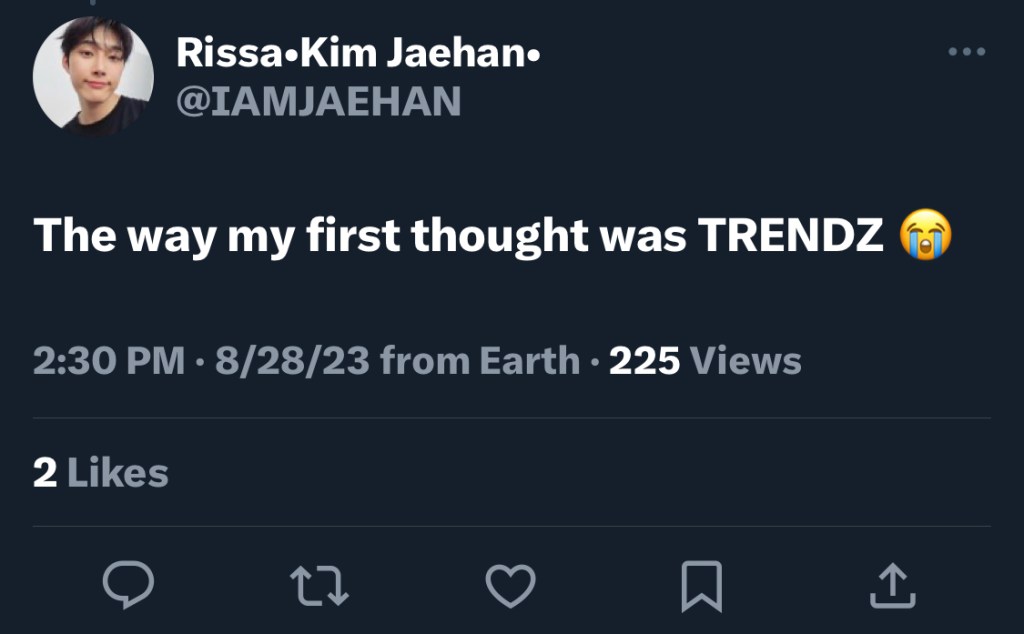Show who liked via '2 Likes'
The width and height of the screenshot is (1024, 634).
click(x=100, y=472)
